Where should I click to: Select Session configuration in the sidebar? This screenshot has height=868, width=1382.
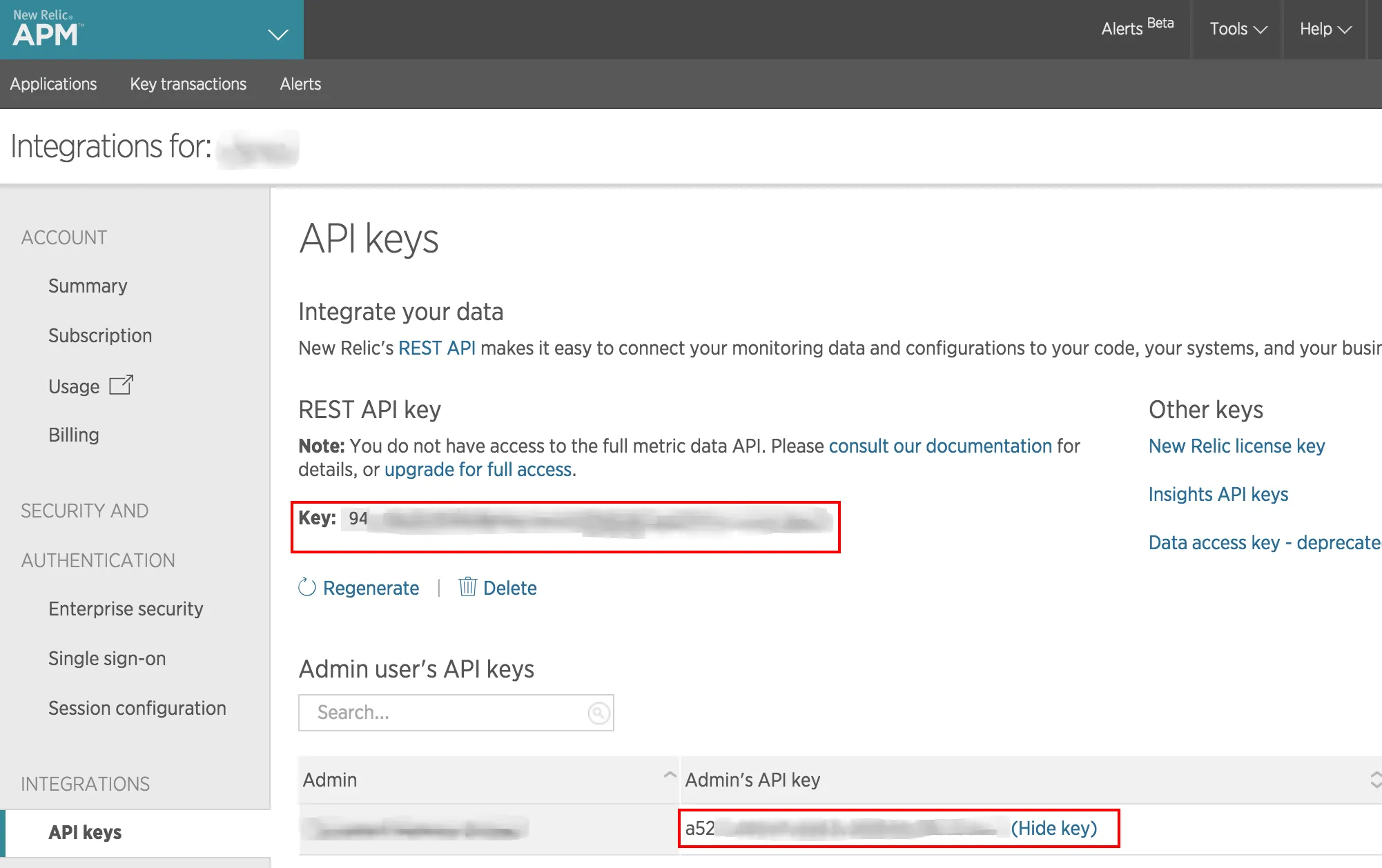click(137, 707)
